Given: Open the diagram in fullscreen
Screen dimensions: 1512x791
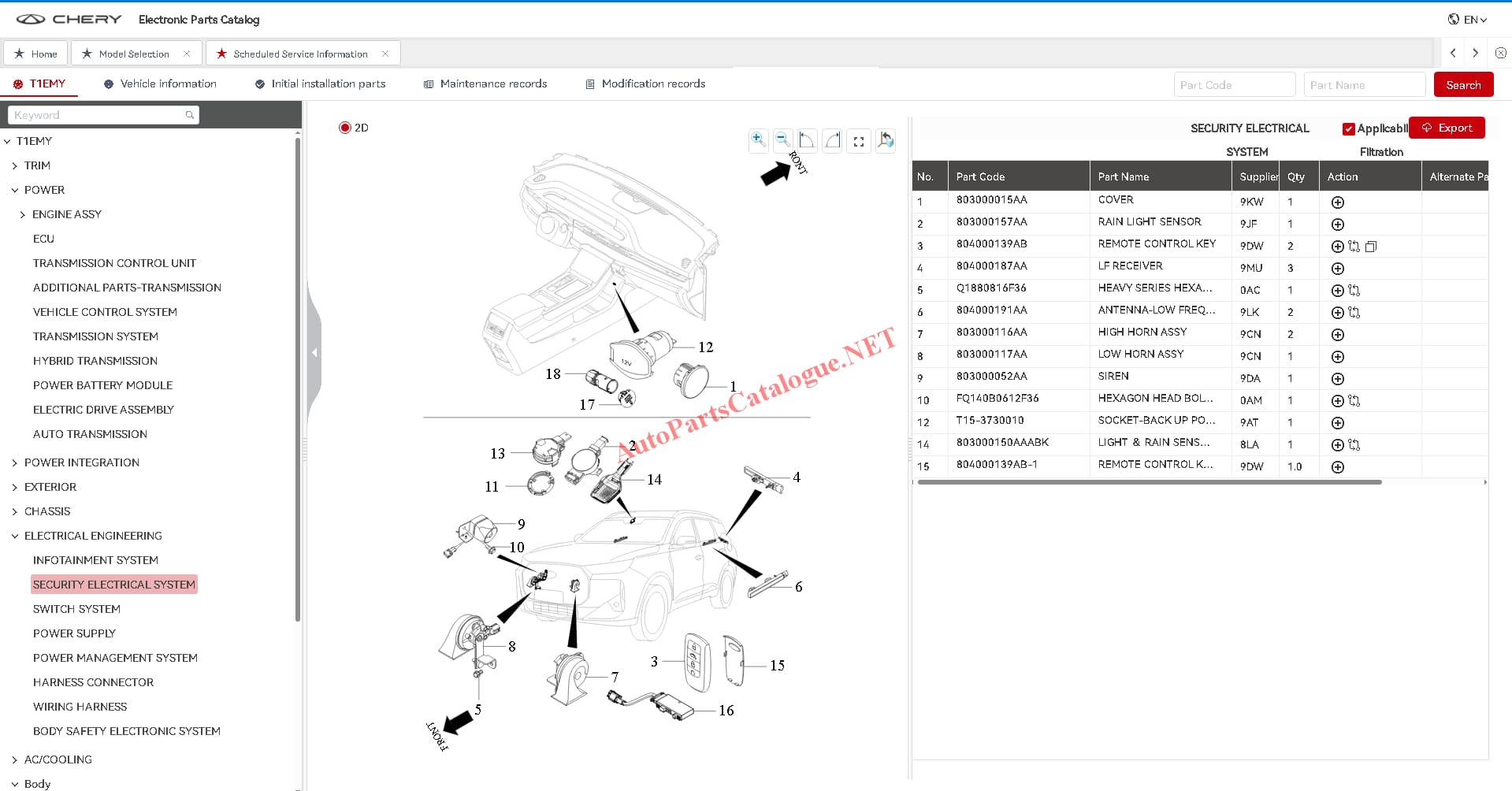Looking at the screenshot, I should [859, 141].
